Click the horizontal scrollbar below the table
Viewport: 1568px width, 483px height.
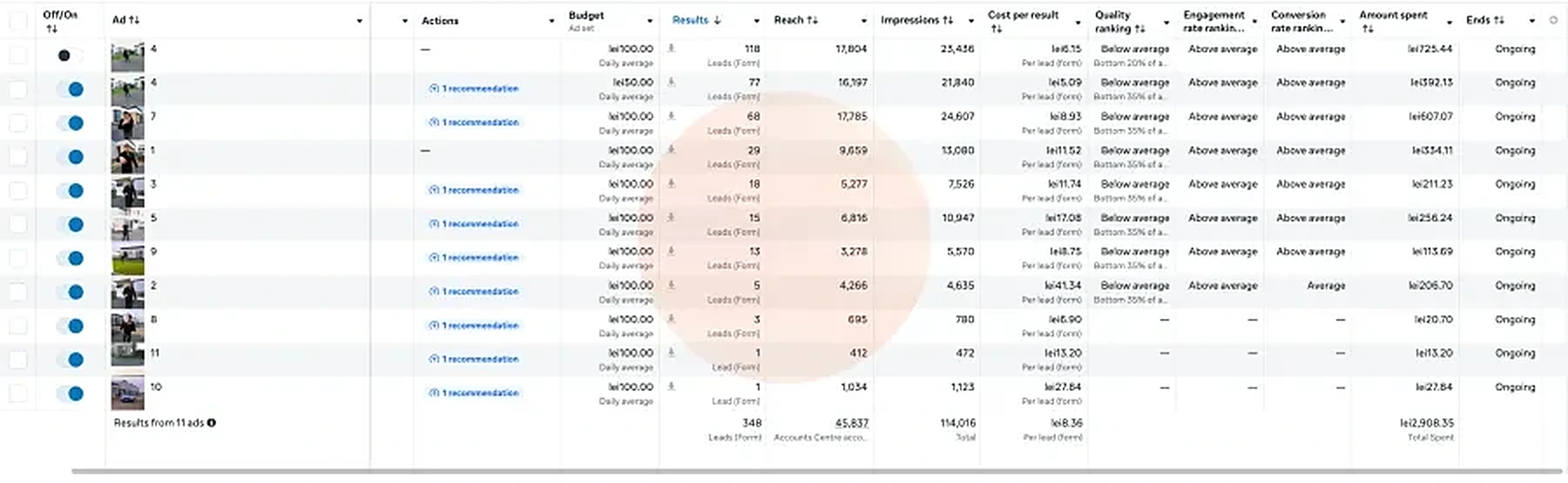[x=817, y=472]
